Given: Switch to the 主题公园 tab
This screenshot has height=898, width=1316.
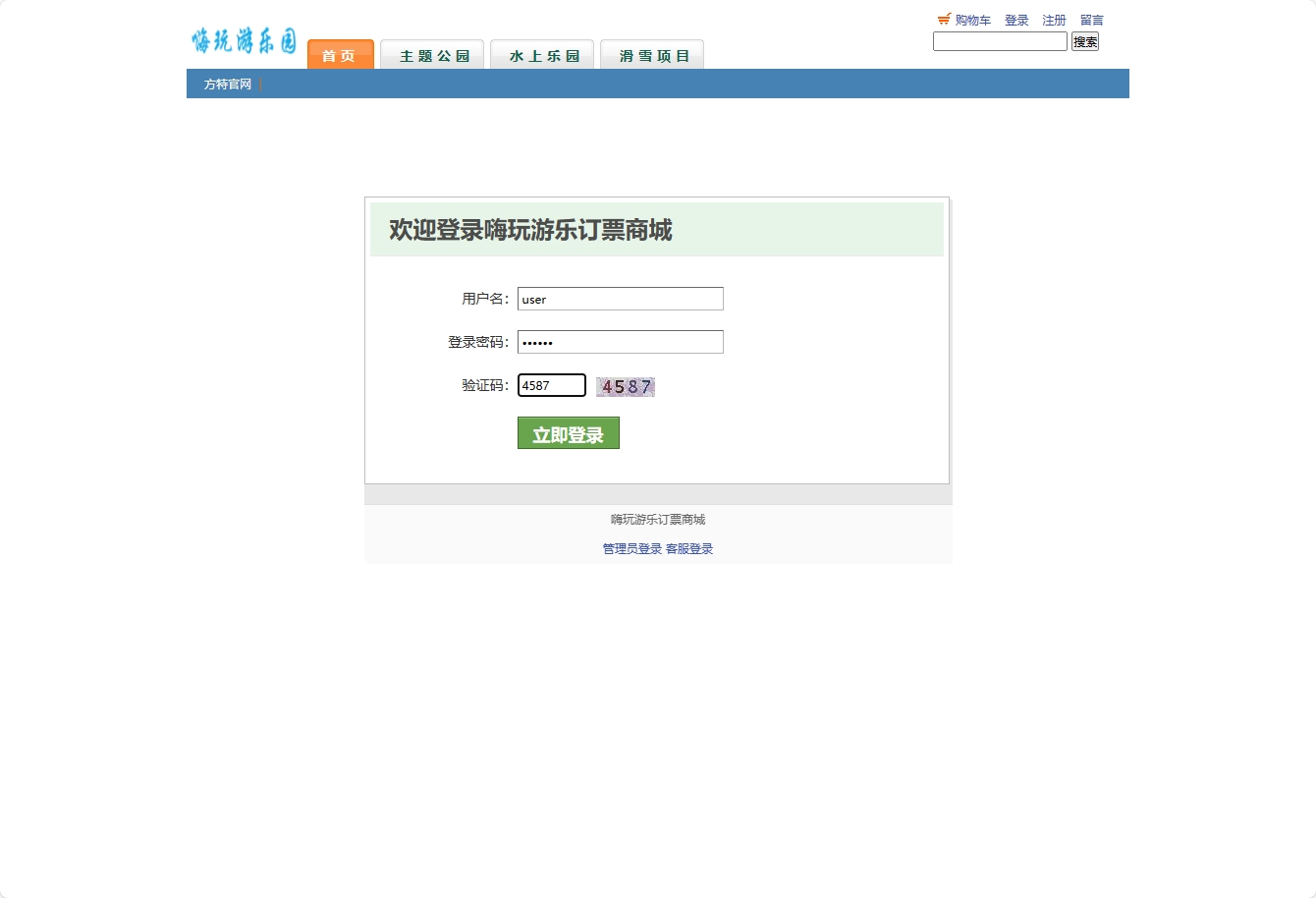Looking at the screenshot, I should [x=432, y=55].
